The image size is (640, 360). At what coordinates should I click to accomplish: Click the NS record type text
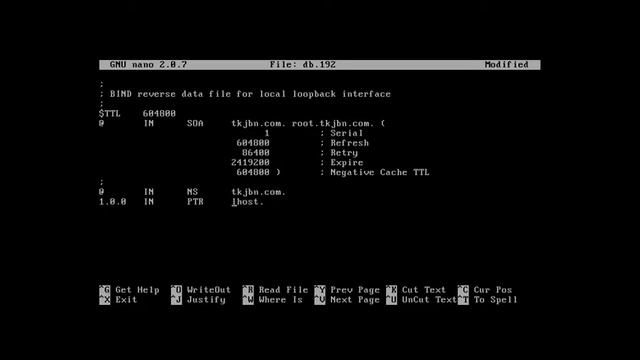pos(192,192)
